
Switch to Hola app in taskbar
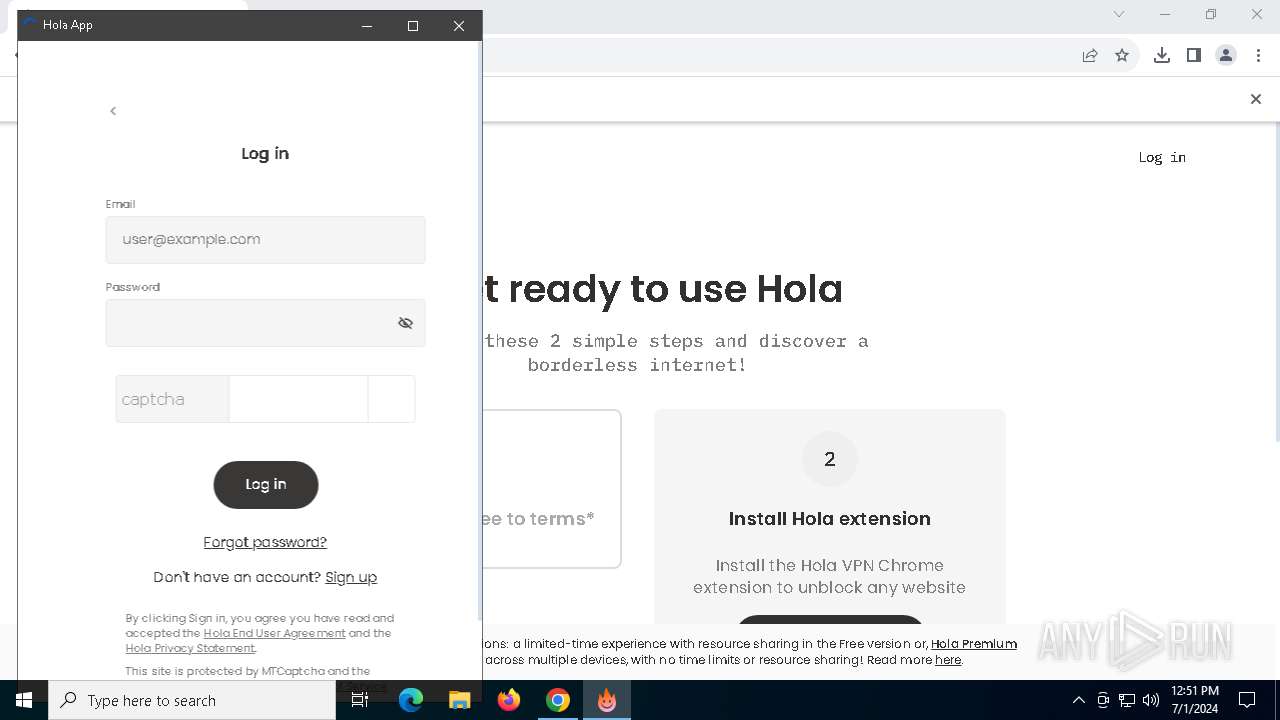607,700
